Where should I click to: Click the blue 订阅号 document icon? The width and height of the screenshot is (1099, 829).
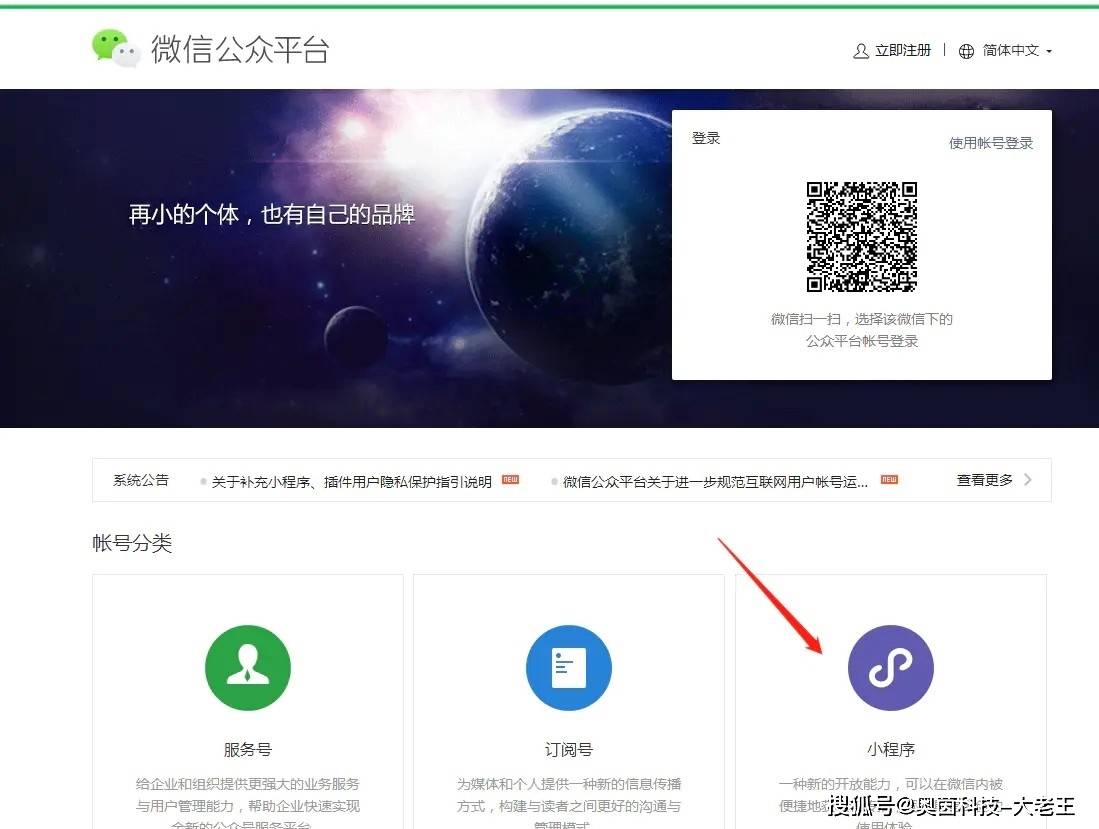click(x=569, y=668)
